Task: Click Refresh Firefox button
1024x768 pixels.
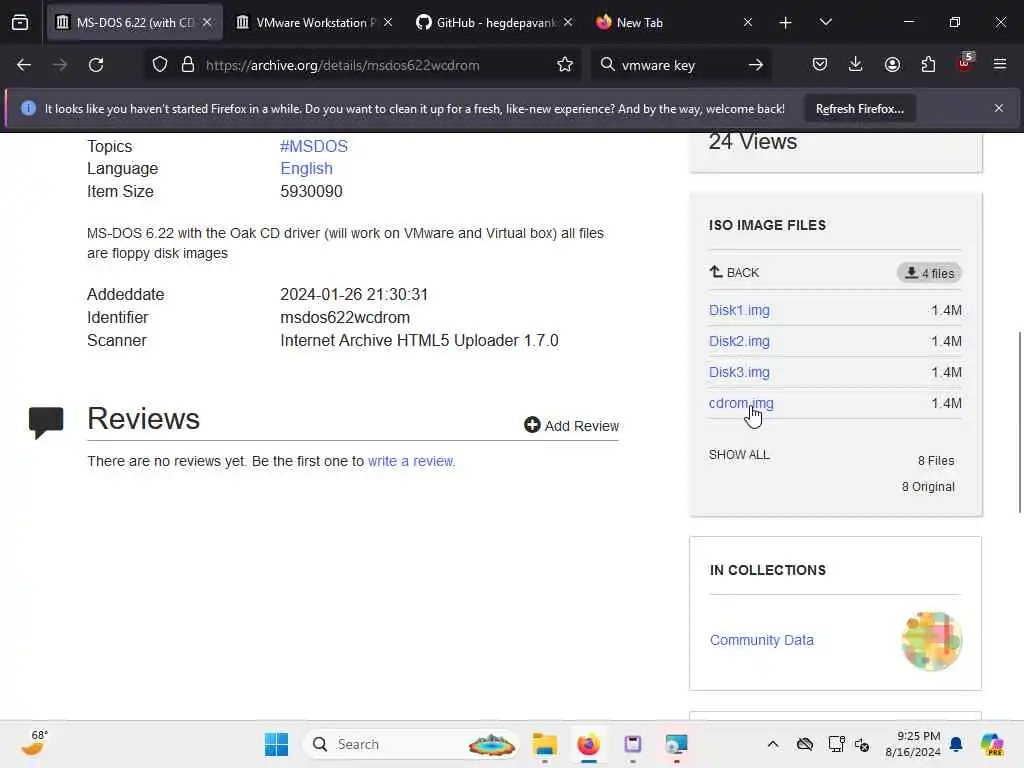Action: click(859, 108)
